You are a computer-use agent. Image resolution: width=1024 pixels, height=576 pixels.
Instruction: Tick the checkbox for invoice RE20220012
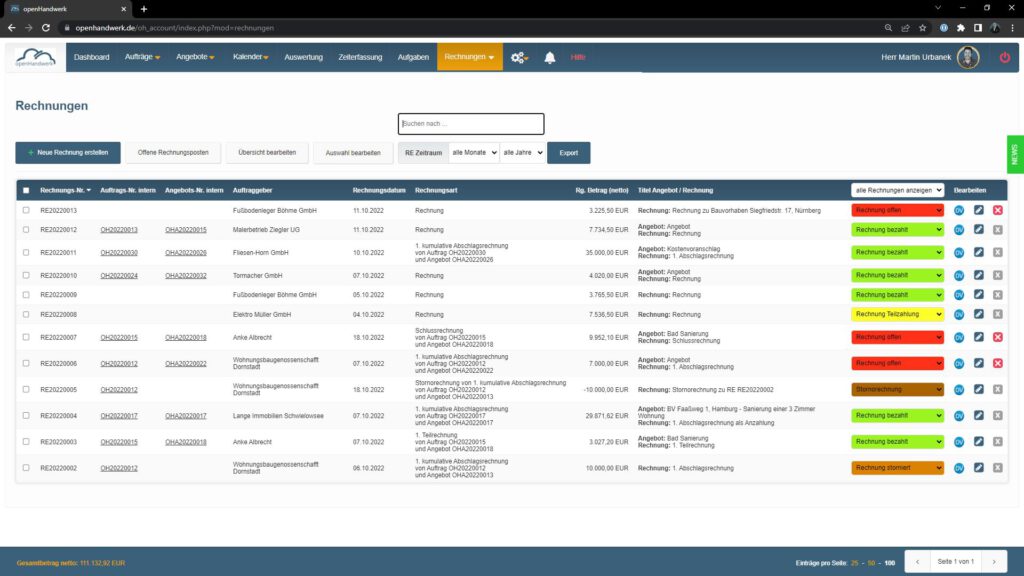[26, 230]
